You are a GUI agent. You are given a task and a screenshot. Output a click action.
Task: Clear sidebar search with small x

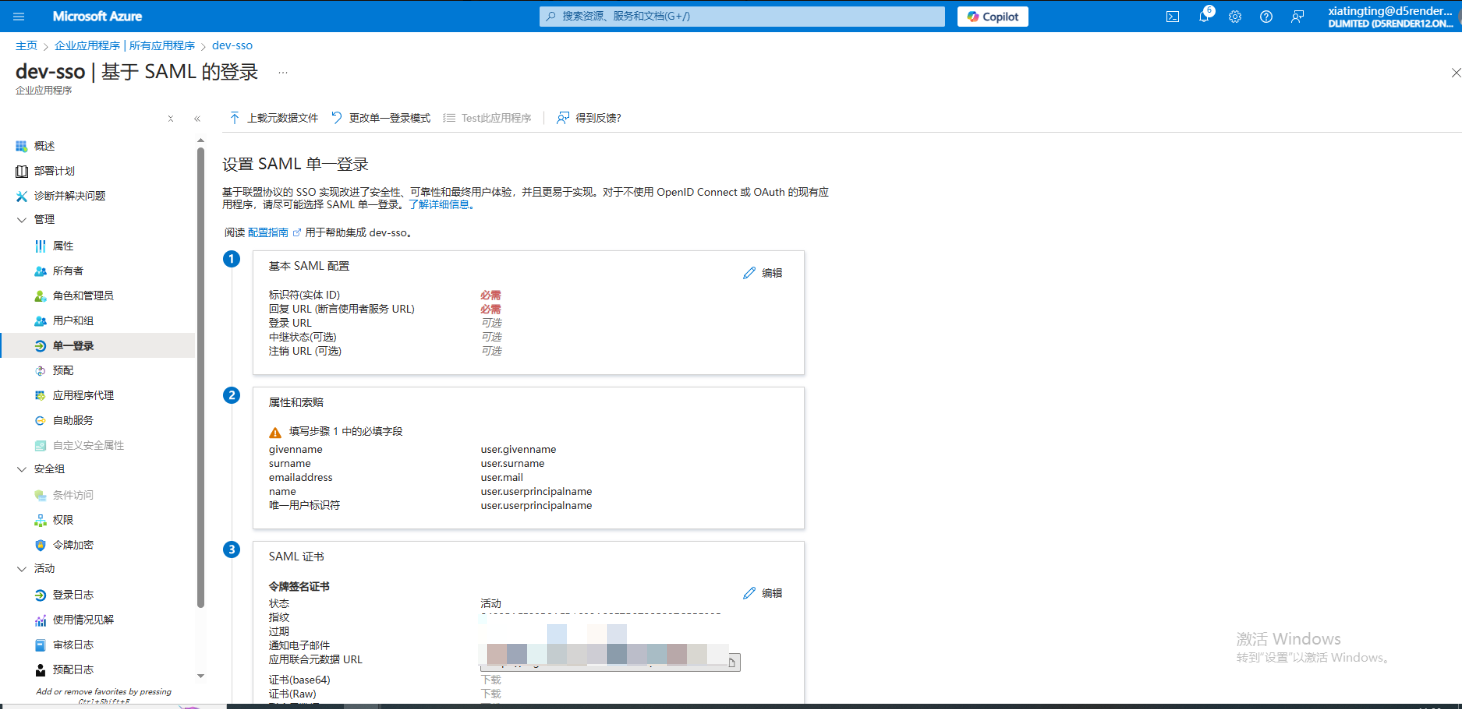click(x=170, y=118)
